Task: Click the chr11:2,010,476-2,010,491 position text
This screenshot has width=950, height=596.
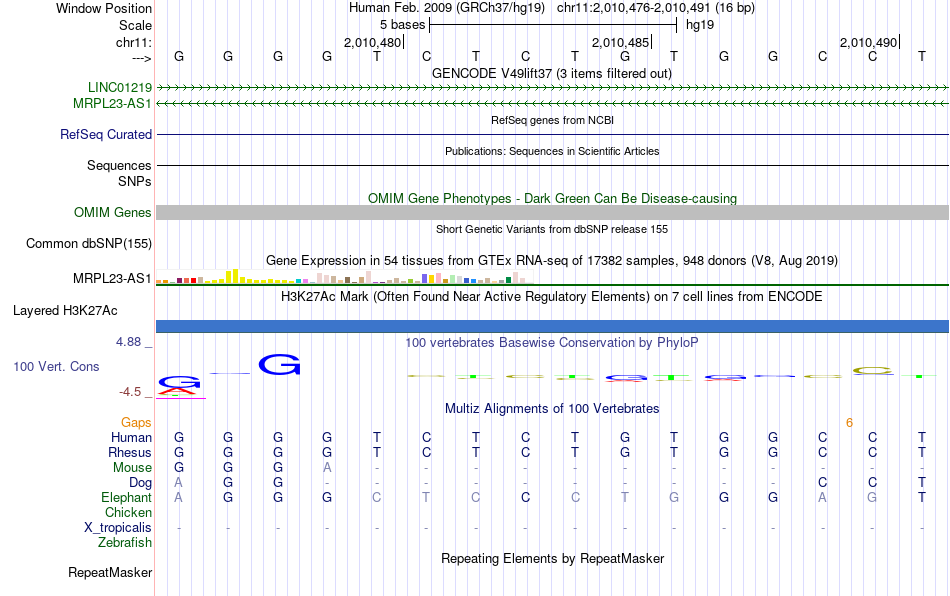Action: pyautogui.click(x=656, y=8)
